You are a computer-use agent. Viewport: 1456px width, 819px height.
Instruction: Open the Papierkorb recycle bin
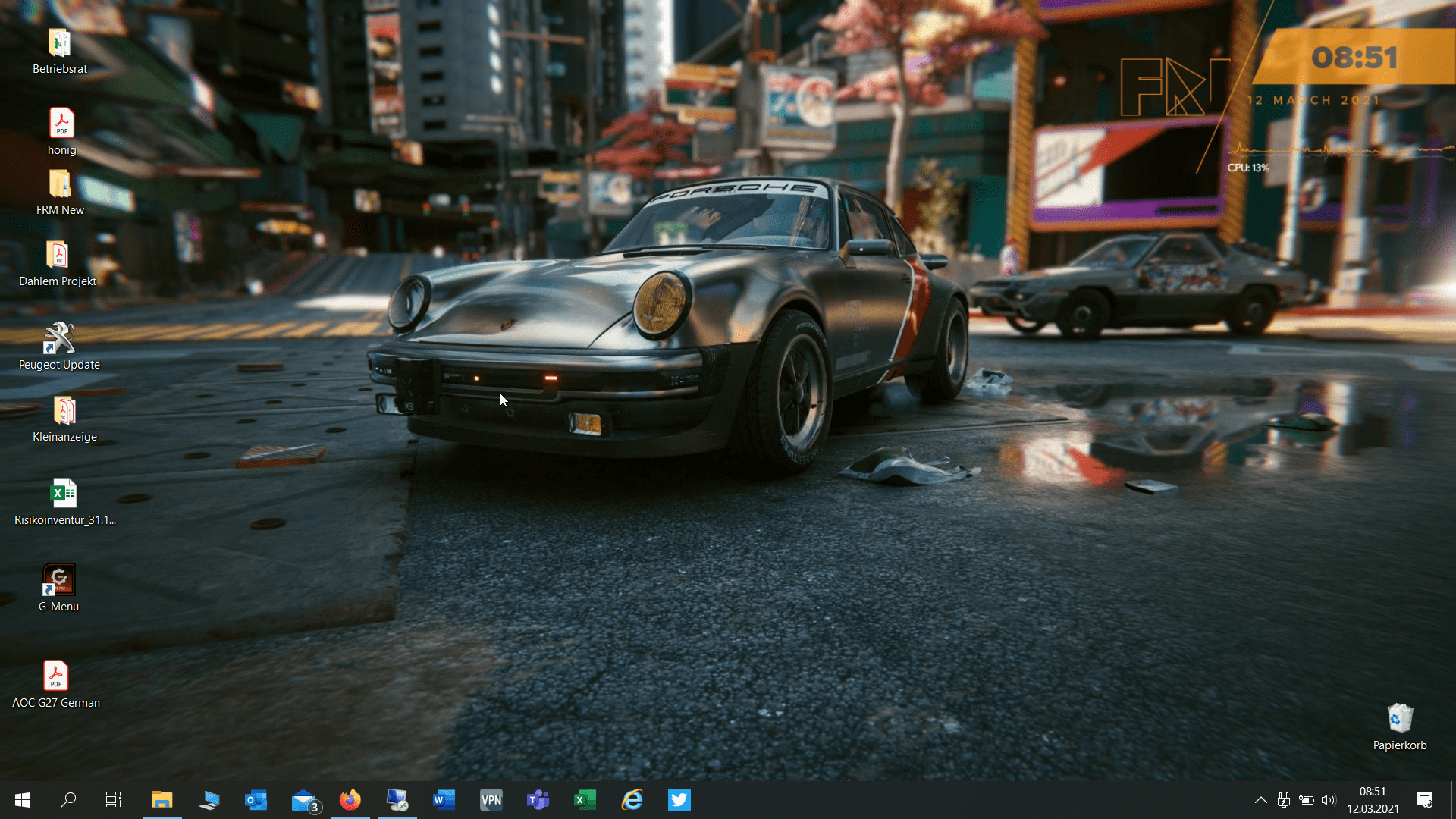tap(1400, 727)
